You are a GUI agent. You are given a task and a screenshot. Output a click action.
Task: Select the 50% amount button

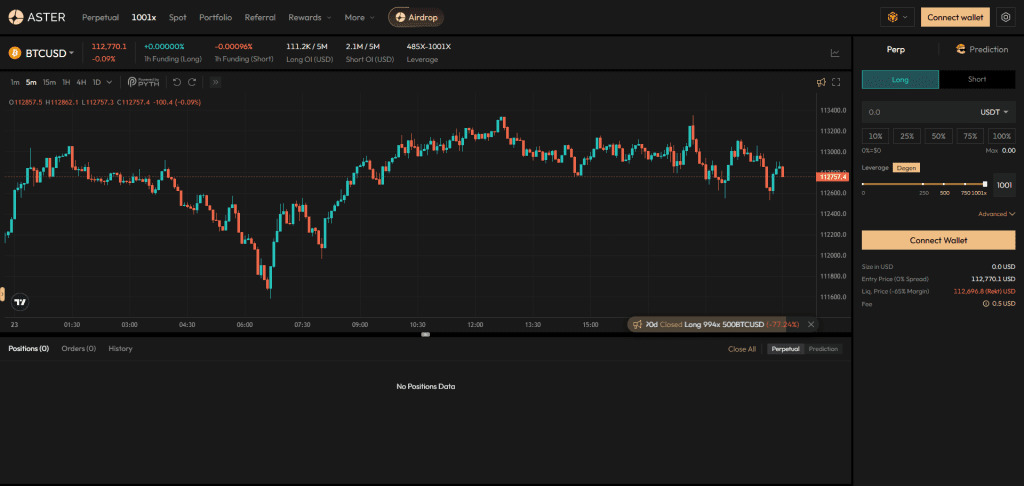938,136
